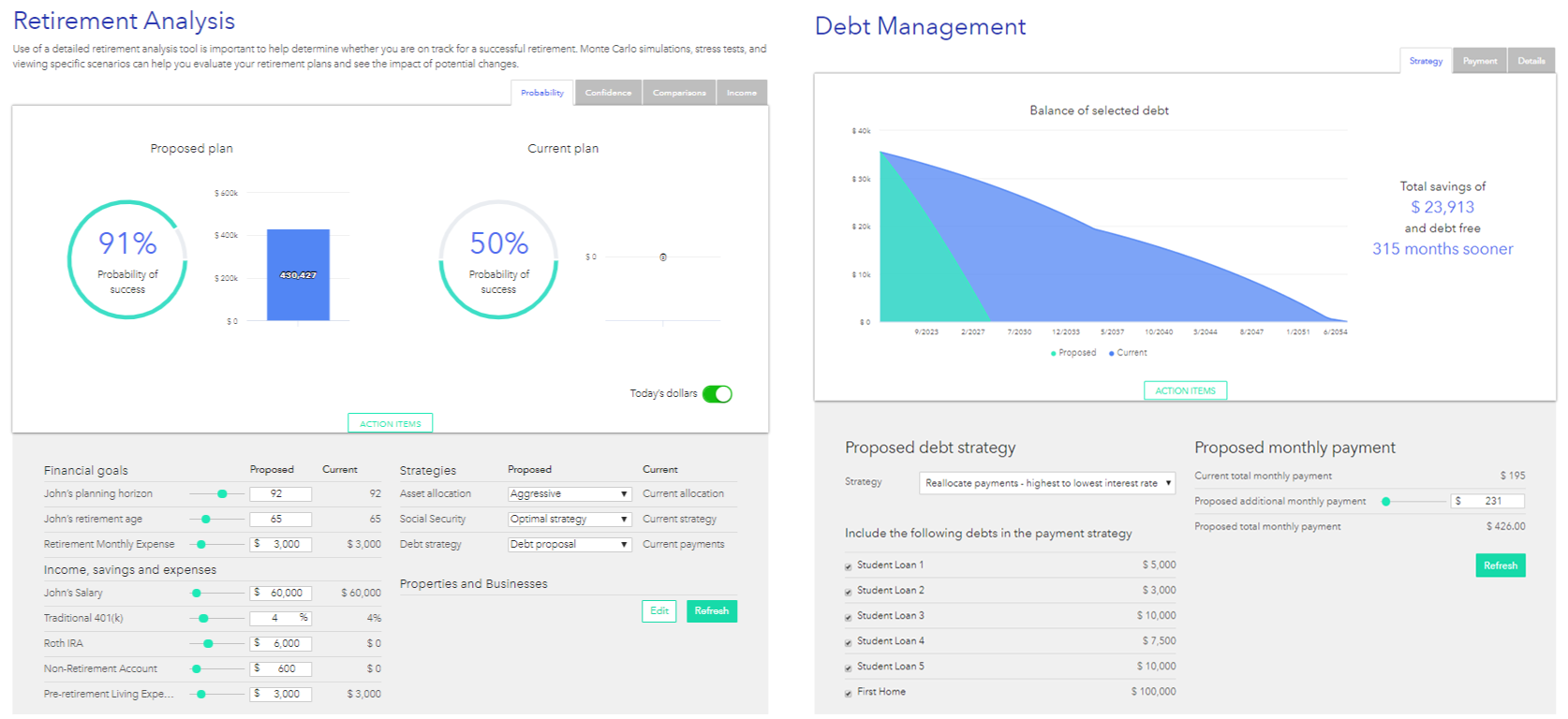Click the 50% probability of success circle
Viewport: 1568px width, 719px height.
tap(498, 259)
